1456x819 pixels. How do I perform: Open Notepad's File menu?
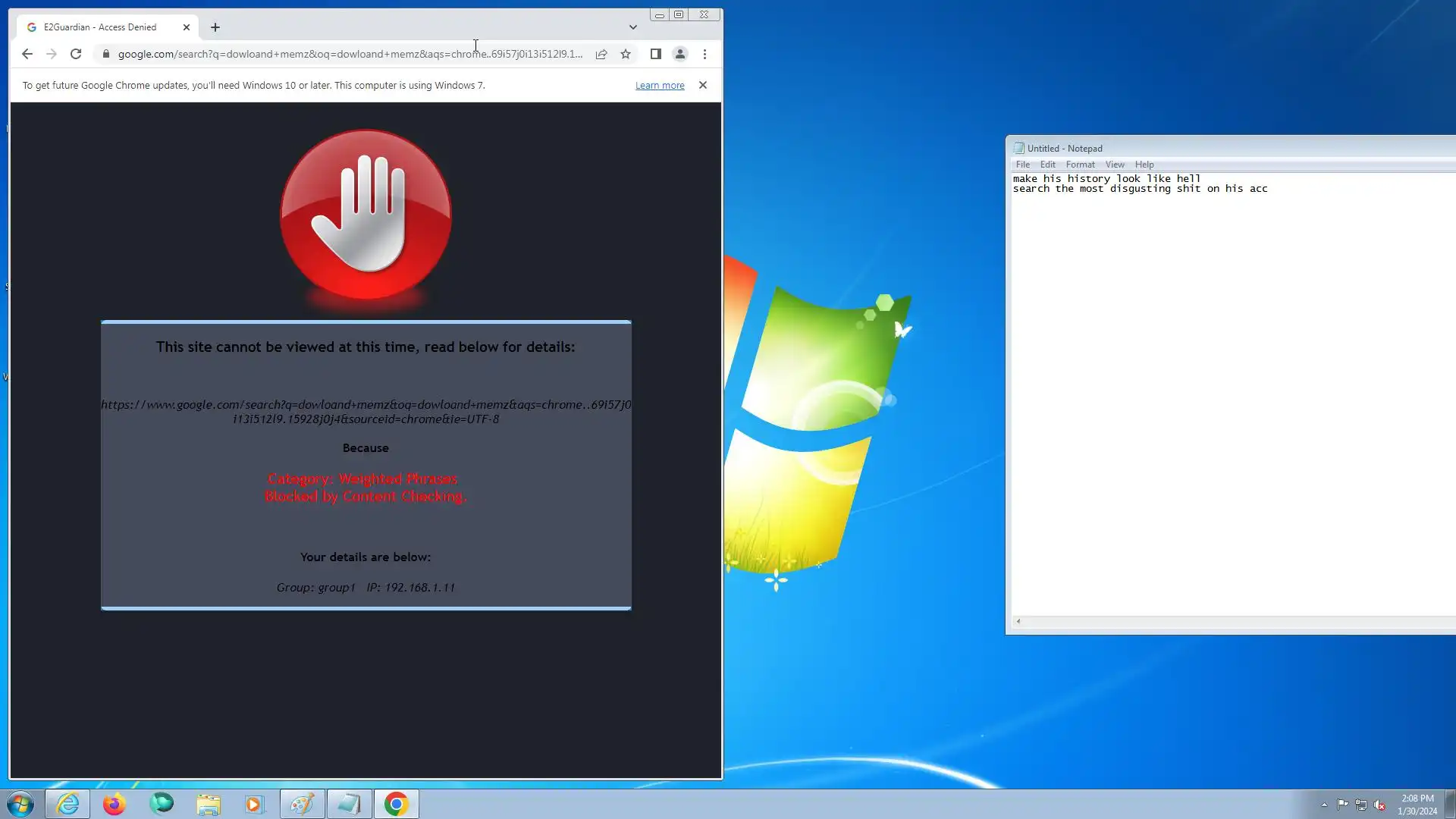1022,165
